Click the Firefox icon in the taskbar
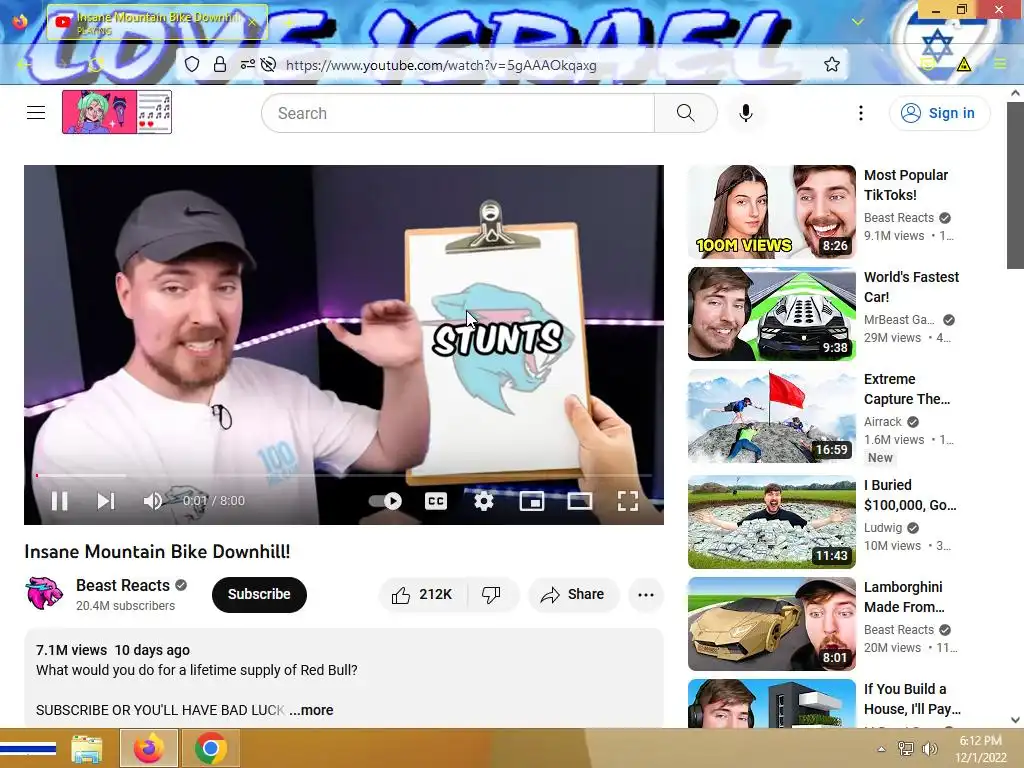1024x768 pixels. (149, 748)
